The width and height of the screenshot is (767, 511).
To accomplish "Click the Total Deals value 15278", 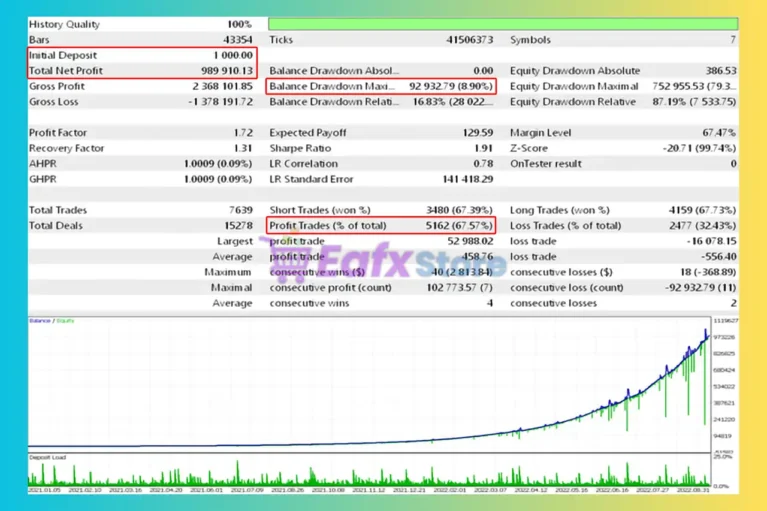I will 238,225.
